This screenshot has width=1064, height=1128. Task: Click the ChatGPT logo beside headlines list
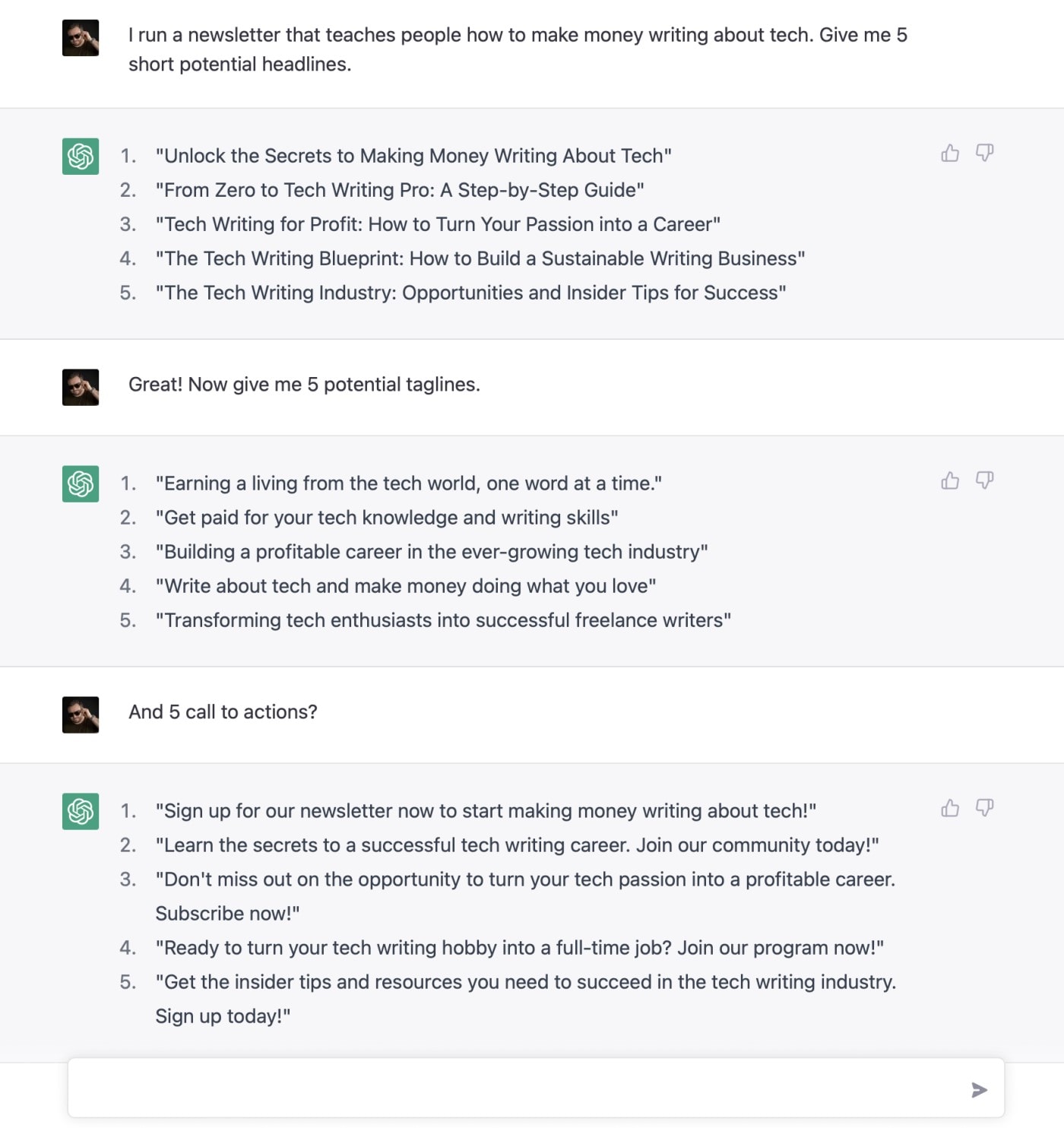tap(81, 157)
